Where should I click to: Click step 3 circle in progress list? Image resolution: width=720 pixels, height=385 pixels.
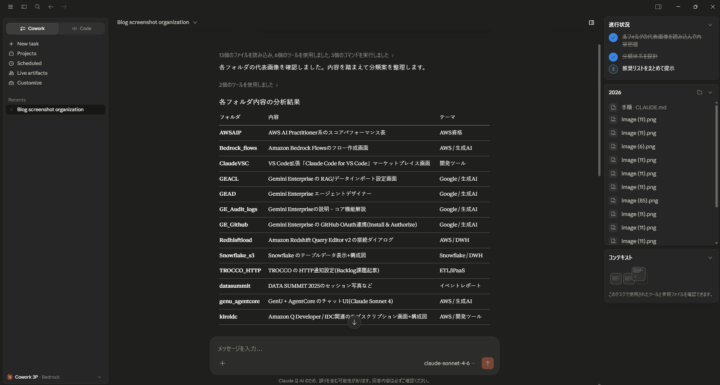(x=613, y=69)
